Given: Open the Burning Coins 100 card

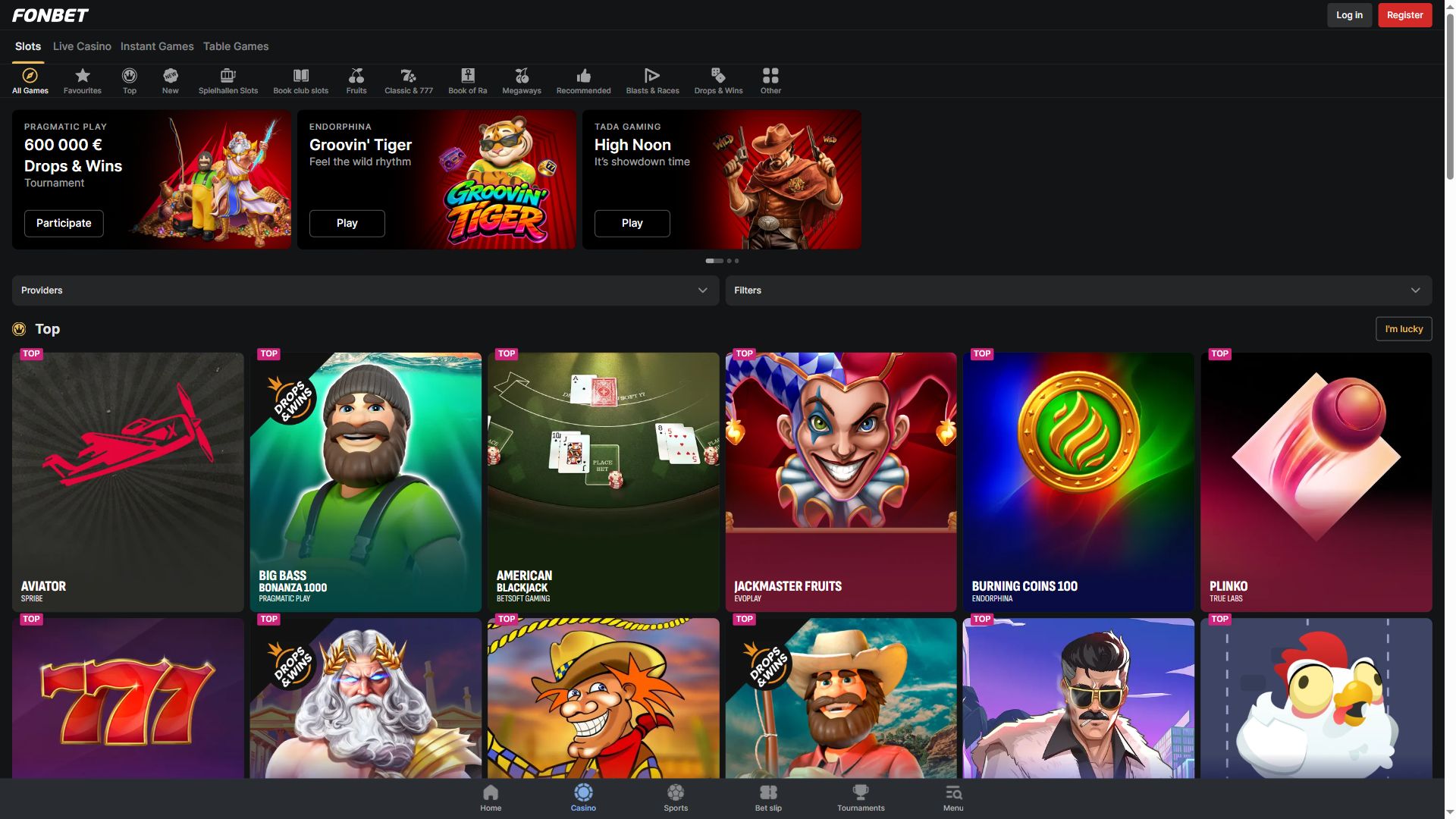Looking at the screenshot, I should coord(1078,482).
